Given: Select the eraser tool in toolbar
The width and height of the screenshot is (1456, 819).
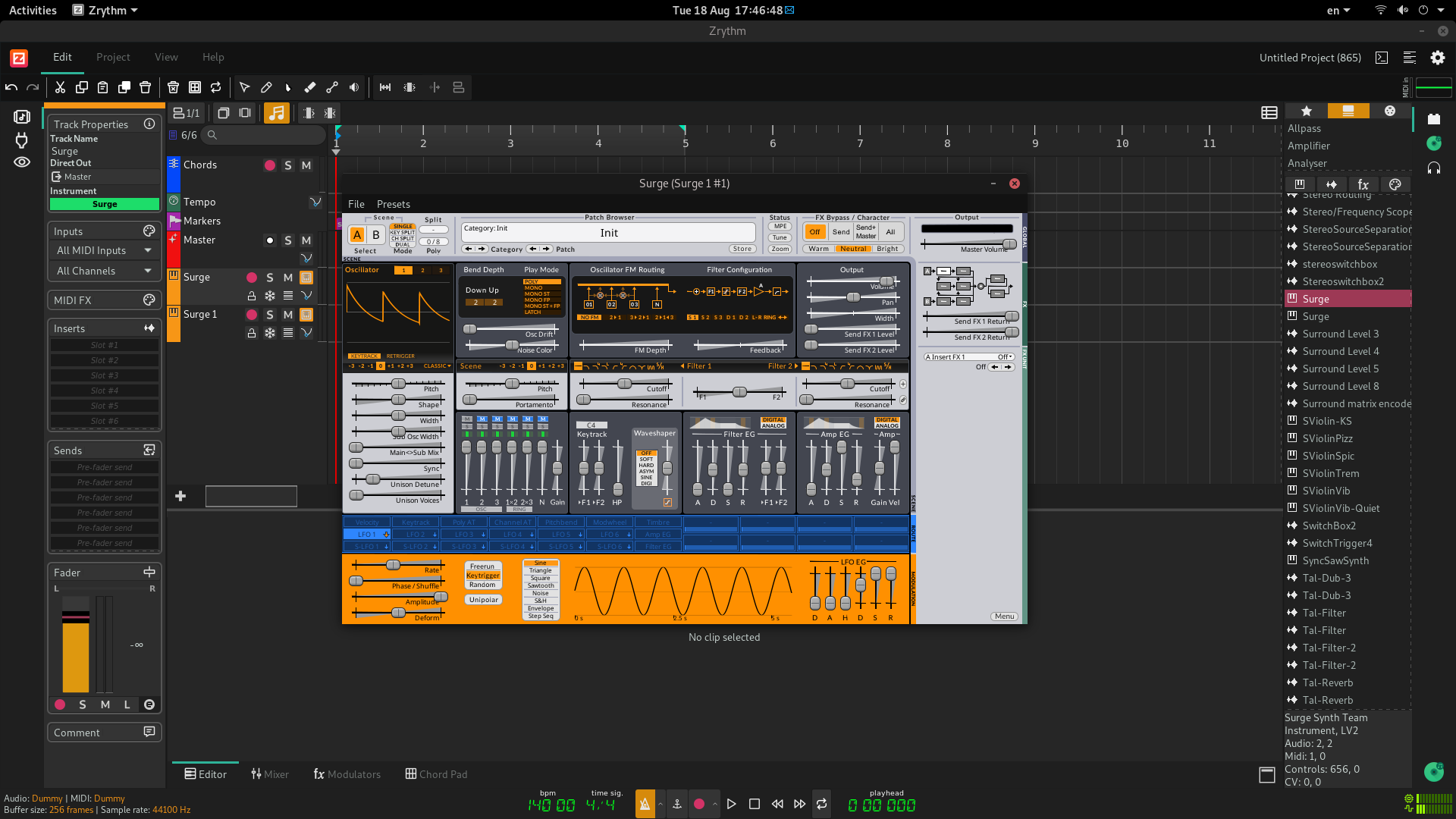Looking at the screenshot, I should (x=309, y=87).
